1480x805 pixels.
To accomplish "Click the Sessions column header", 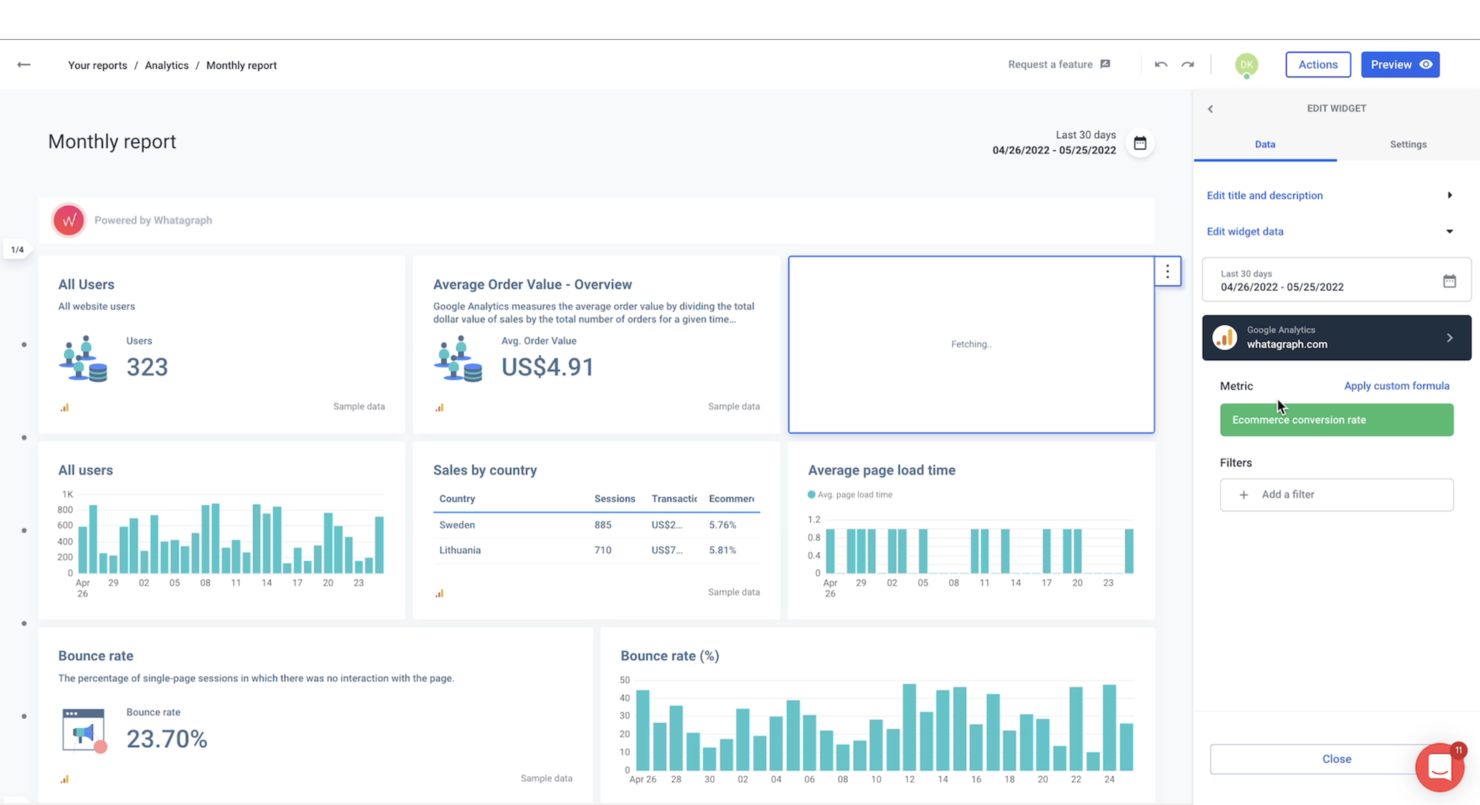I will 614,499.
